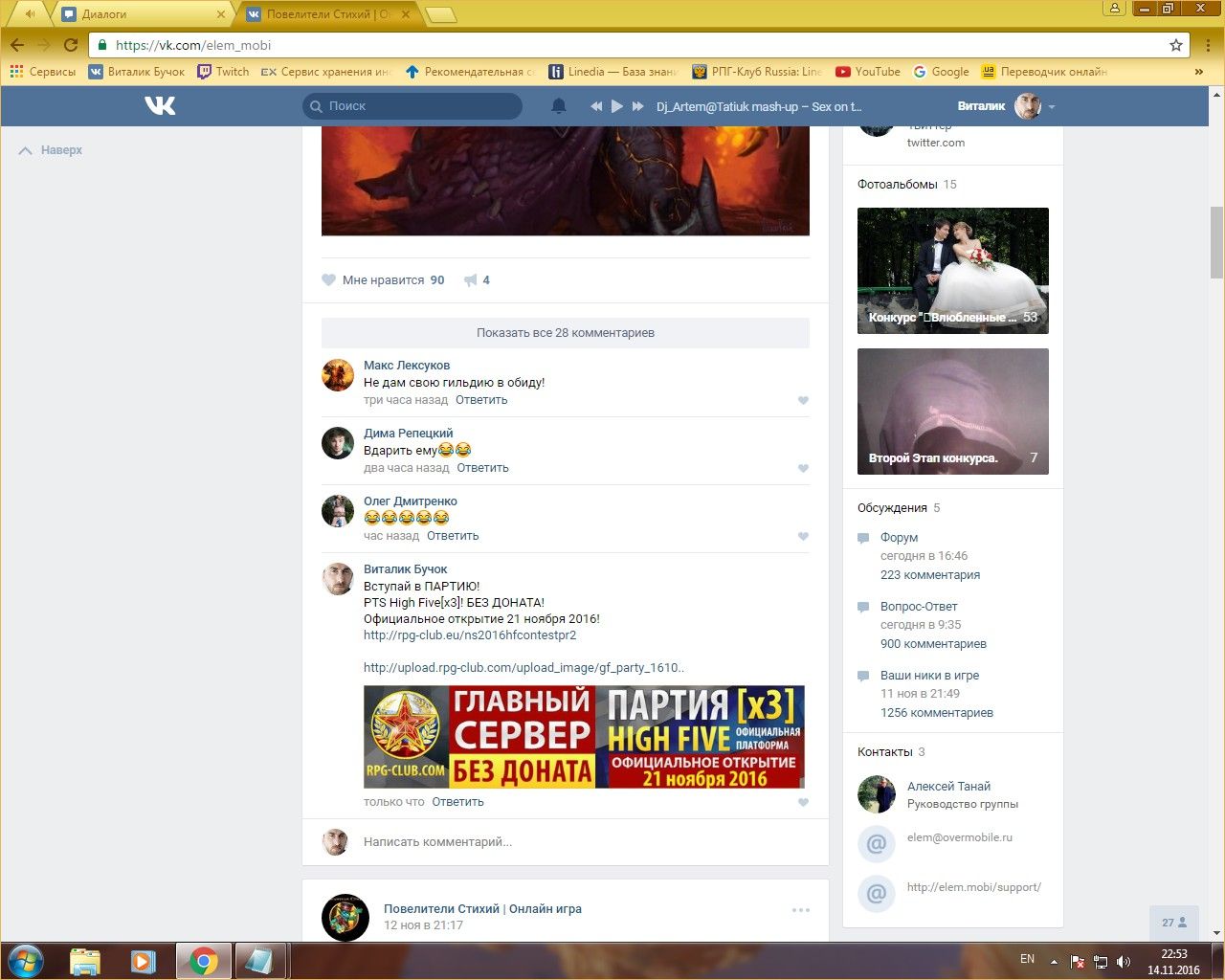The width and height of the screenshot is (1225, 980).
Task: Open the three-dots menu on the next post
Action: pos(801,910)
